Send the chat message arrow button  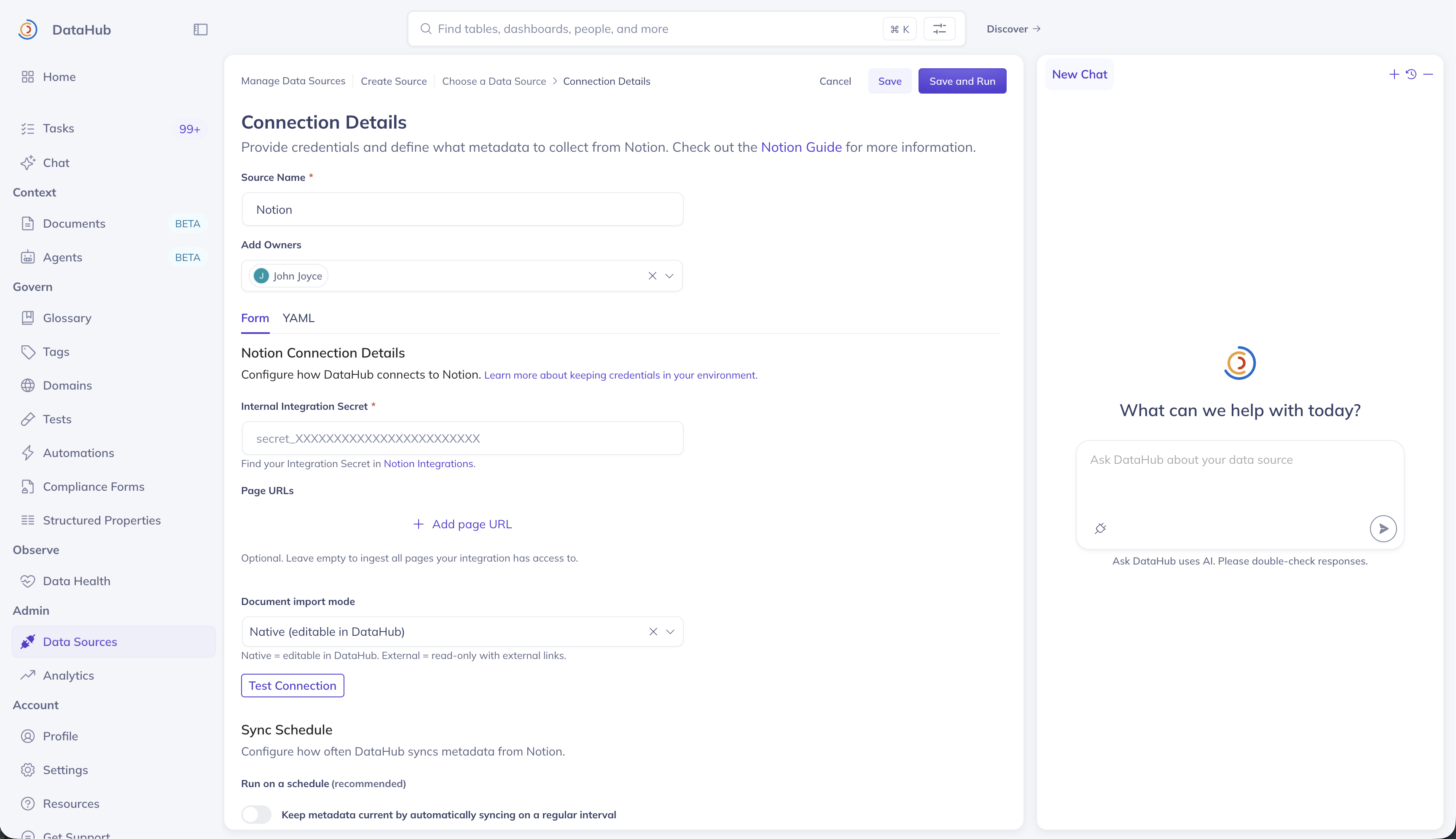pyautogui.click(x=1383, y=528)
